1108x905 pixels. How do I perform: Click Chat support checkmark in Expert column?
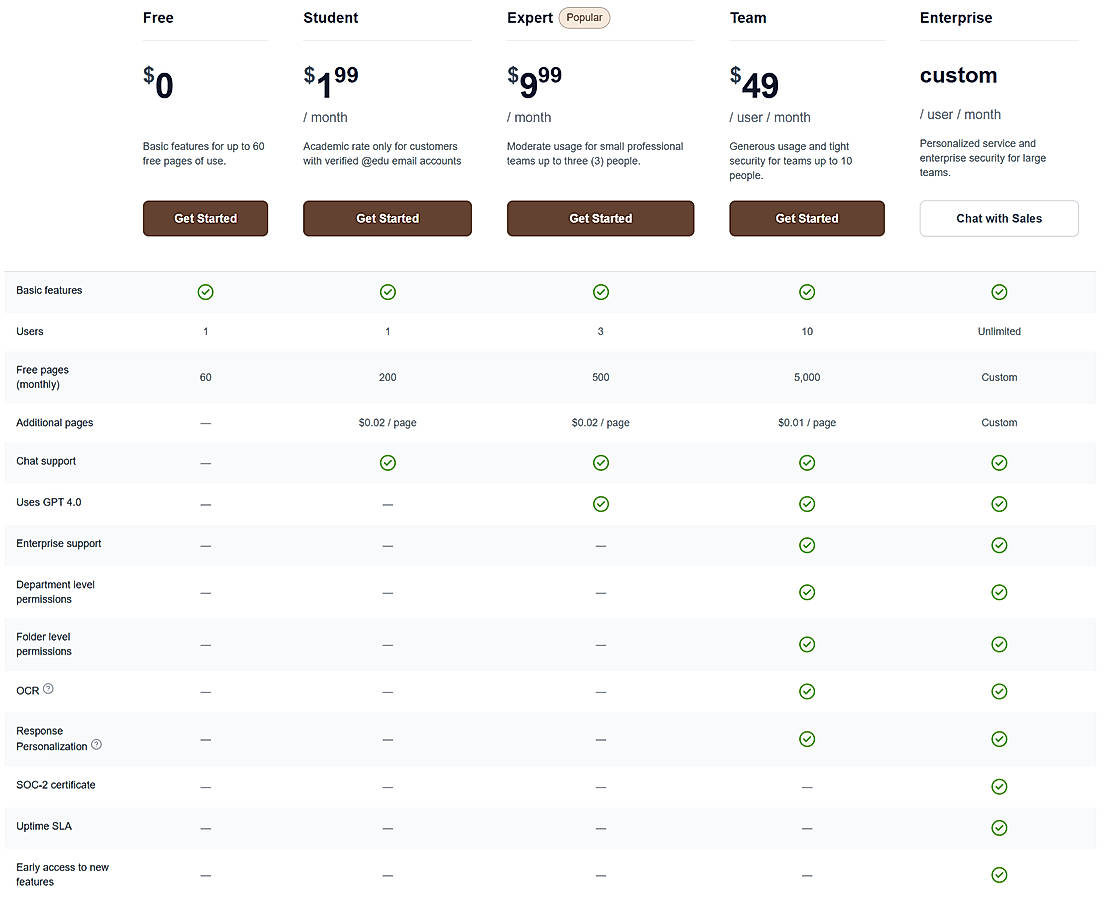click(601, 463)
